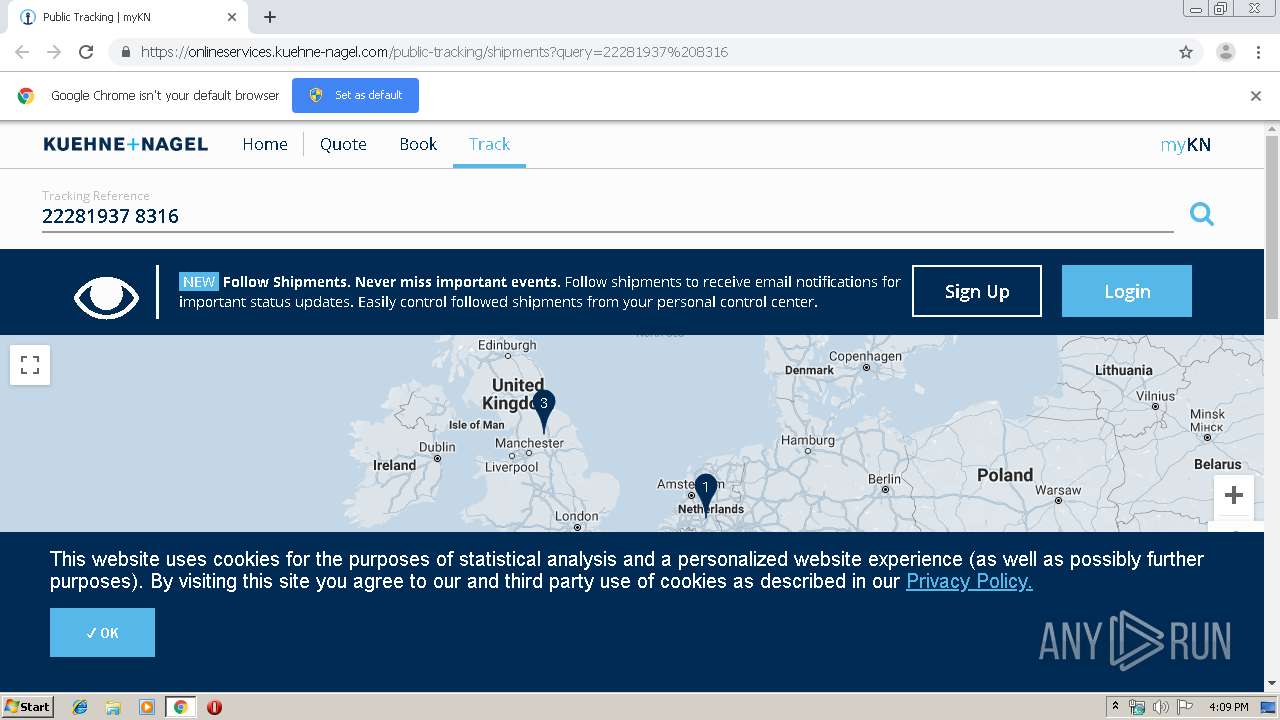Click the Sign Up button
Image resolution: width=1280 pixels, height=720 pixels.
point(977,291)
